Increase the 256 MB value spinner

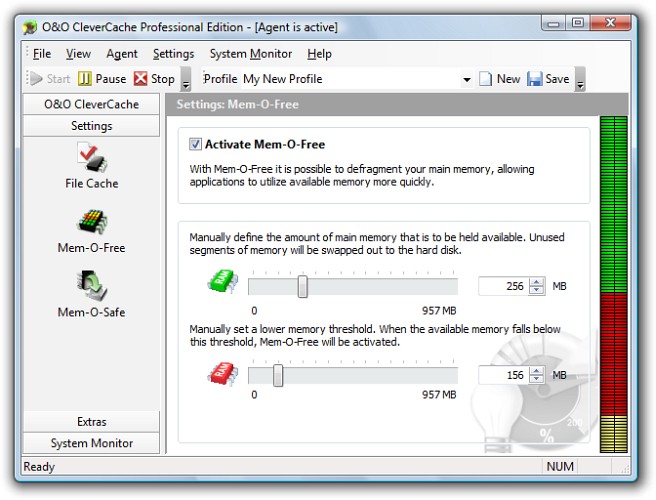click(536, 282)
